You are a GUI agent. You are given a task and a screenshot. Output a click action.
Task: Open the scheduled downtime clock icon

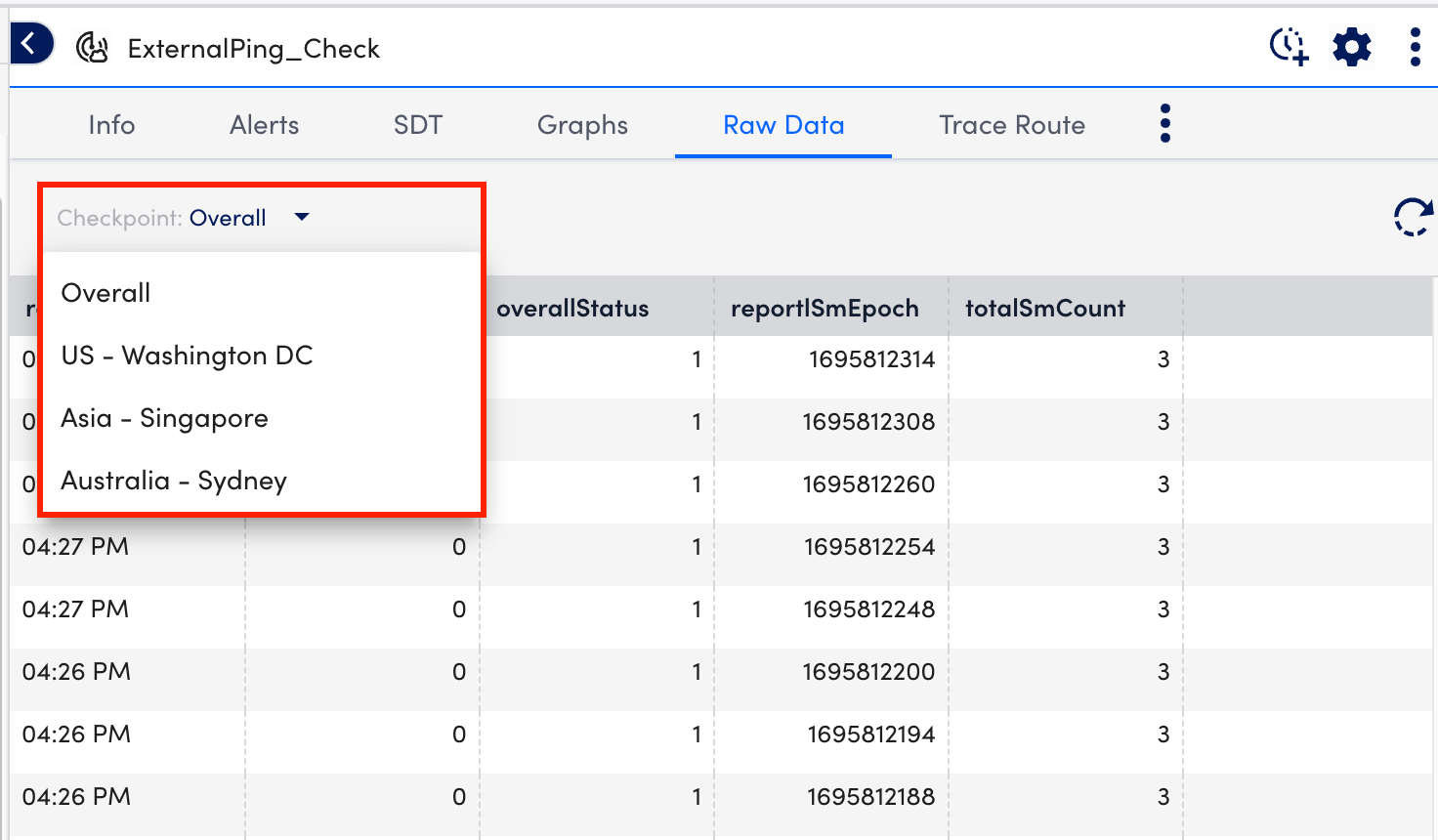pyautogui.click(x=1290, y=45)
